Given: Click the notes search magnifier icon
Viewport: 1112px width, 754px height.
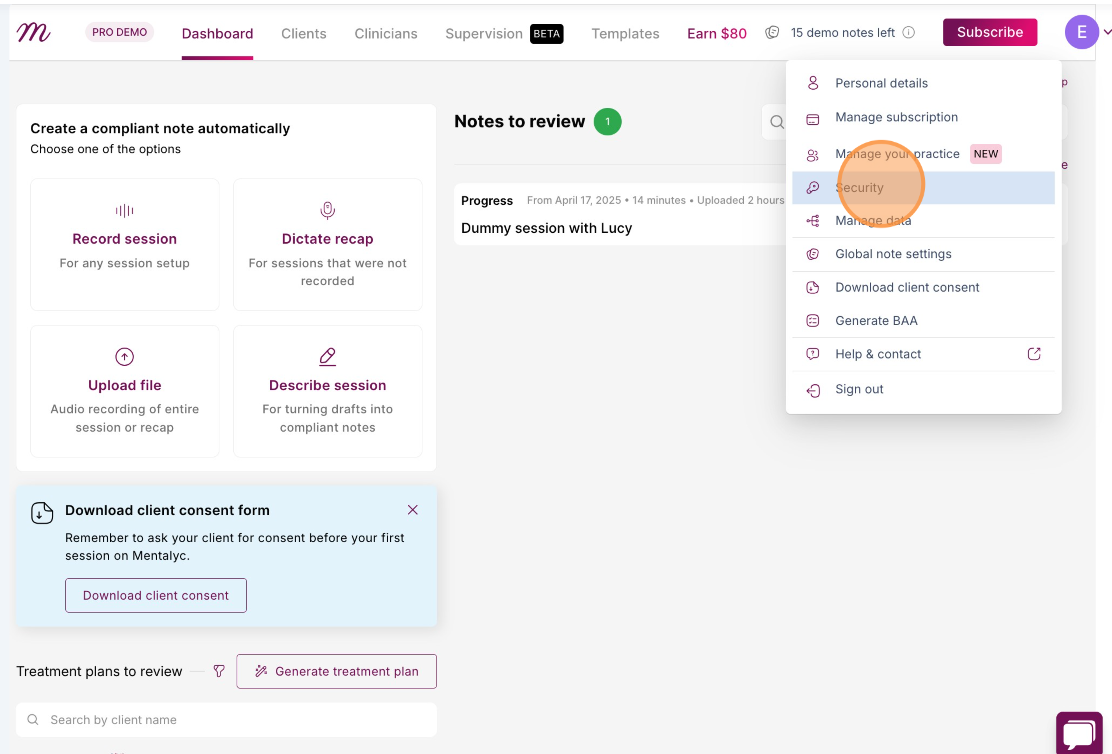Looking at the screenshot, I should coord(777,122).
